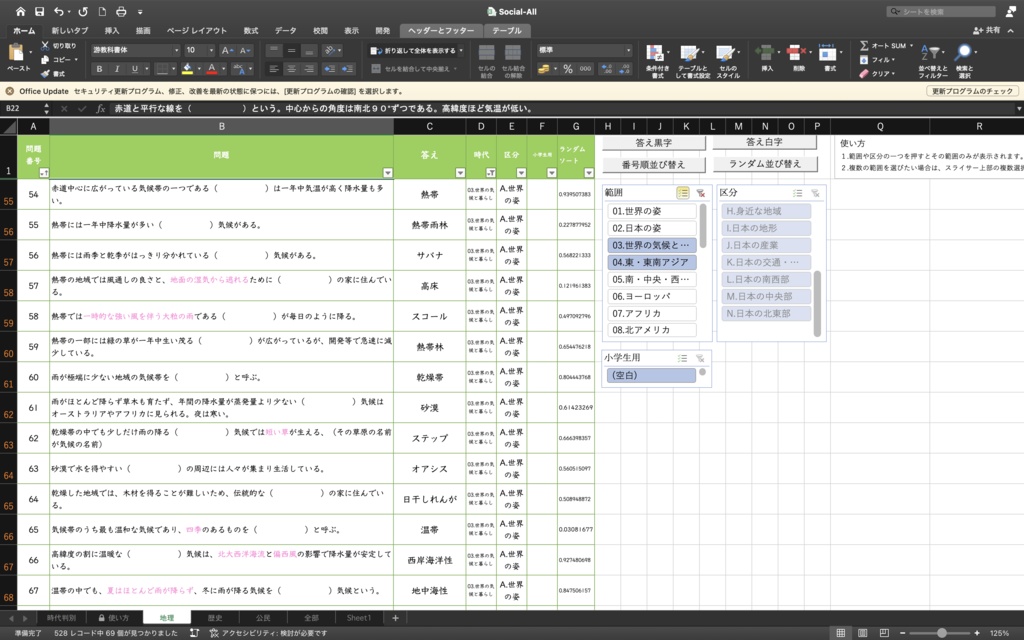This screenshot has height=640, width=1024.
Task: Apply percent style with the % icon
Action: [x=568, y=68]
